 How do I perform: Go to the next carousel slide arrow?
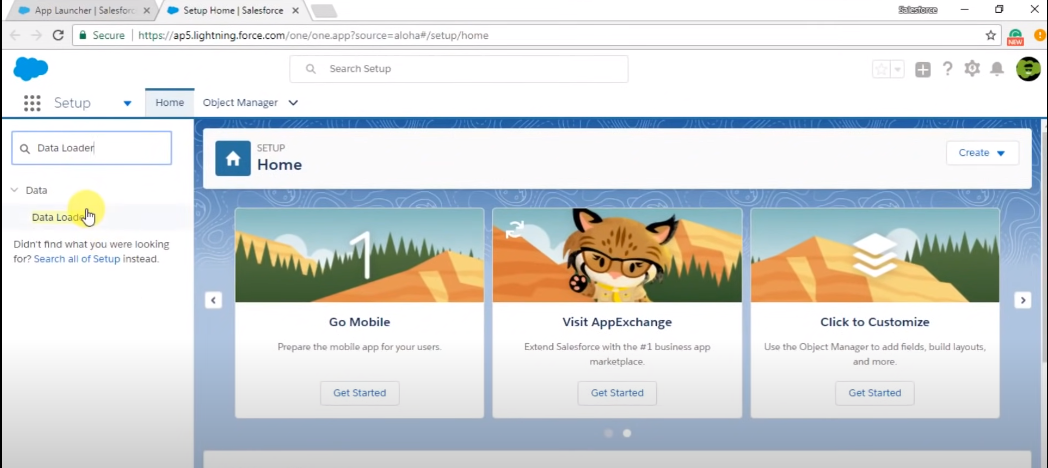pyautogui.click(x=1022, y=300)
